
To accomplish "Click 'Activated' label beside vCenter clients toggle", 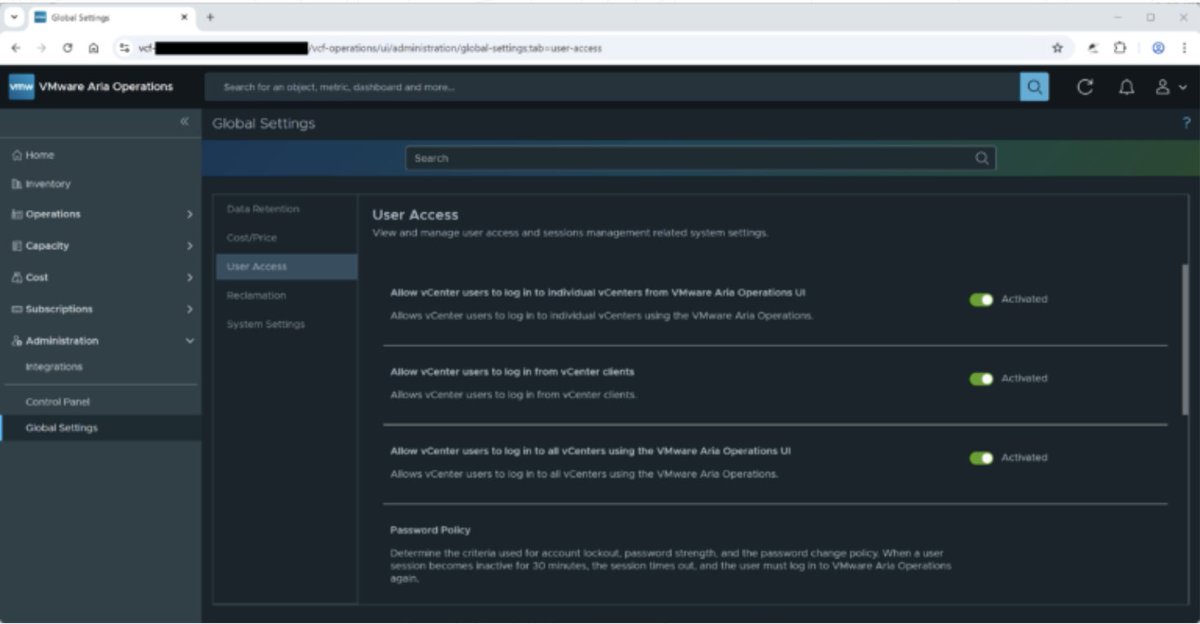I will coord(1024,378).
